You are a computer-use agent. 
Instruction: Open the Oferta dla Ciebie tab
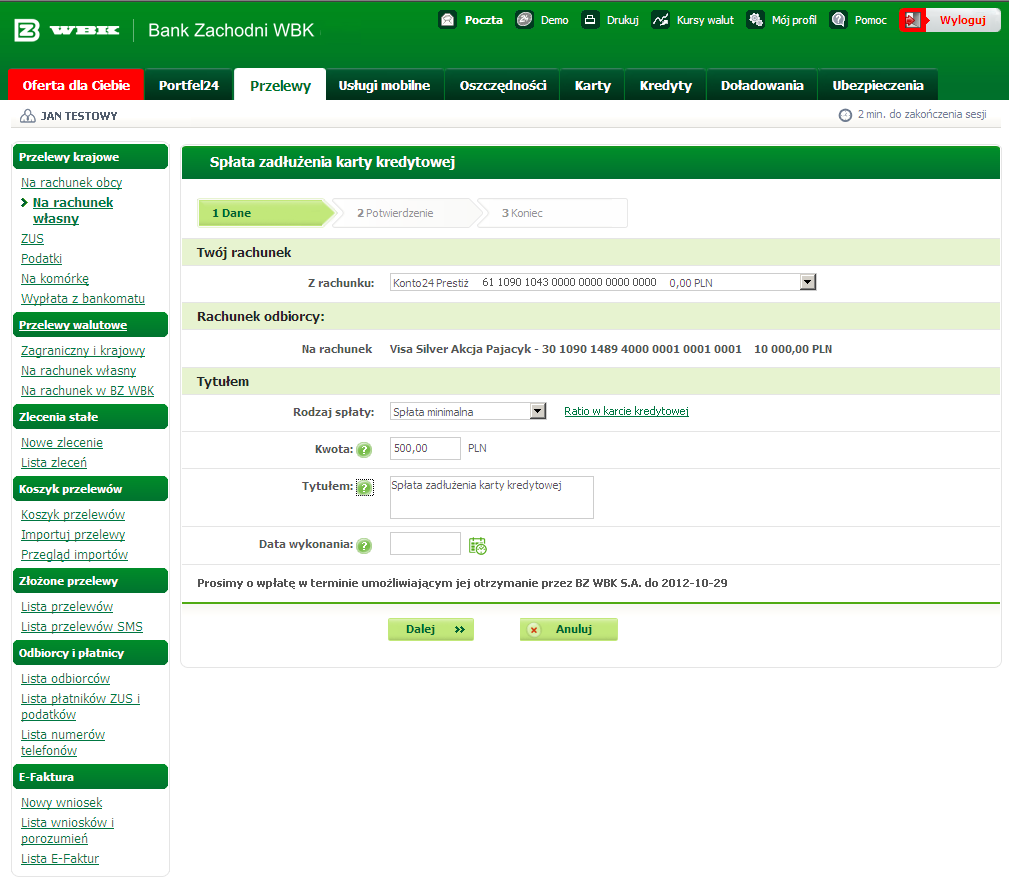pyautogui.click(x=76, y=85)
